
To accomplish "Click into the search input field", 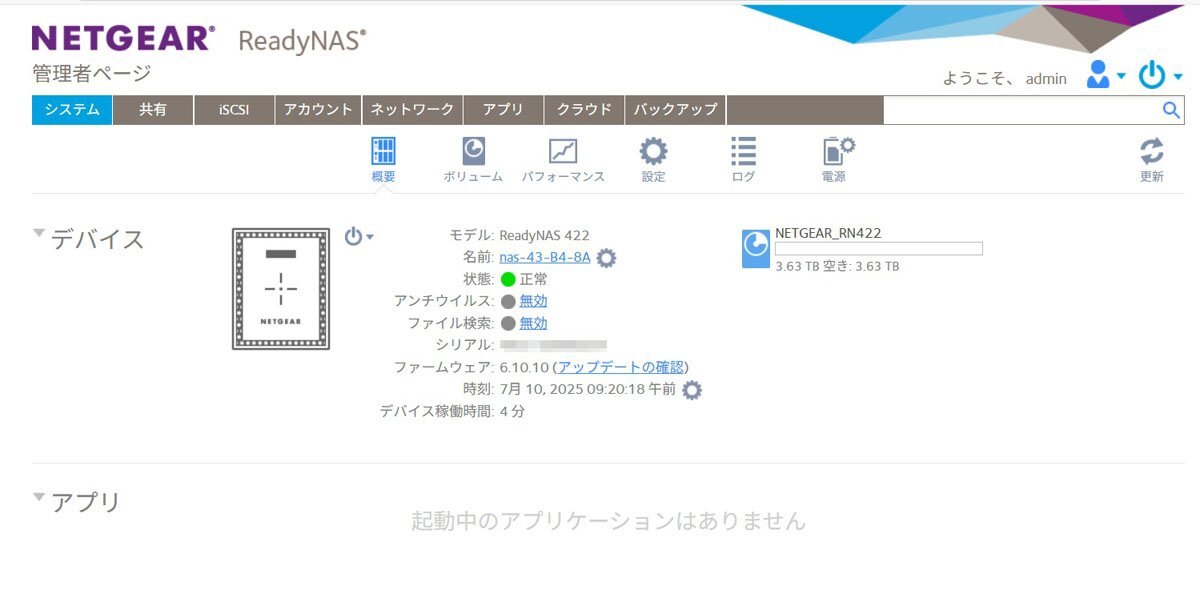I will point(1022,110).
